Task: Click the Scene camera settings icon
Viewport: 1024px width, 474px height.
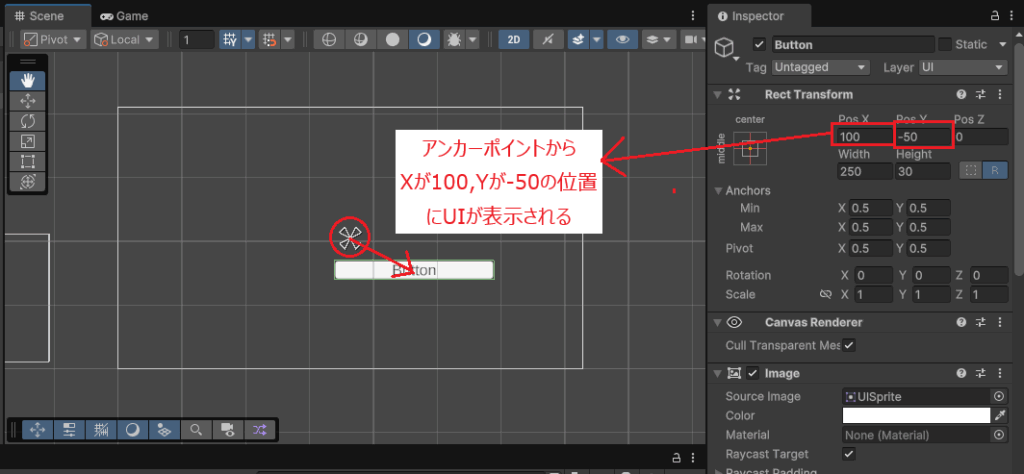Action: [690, 40]
